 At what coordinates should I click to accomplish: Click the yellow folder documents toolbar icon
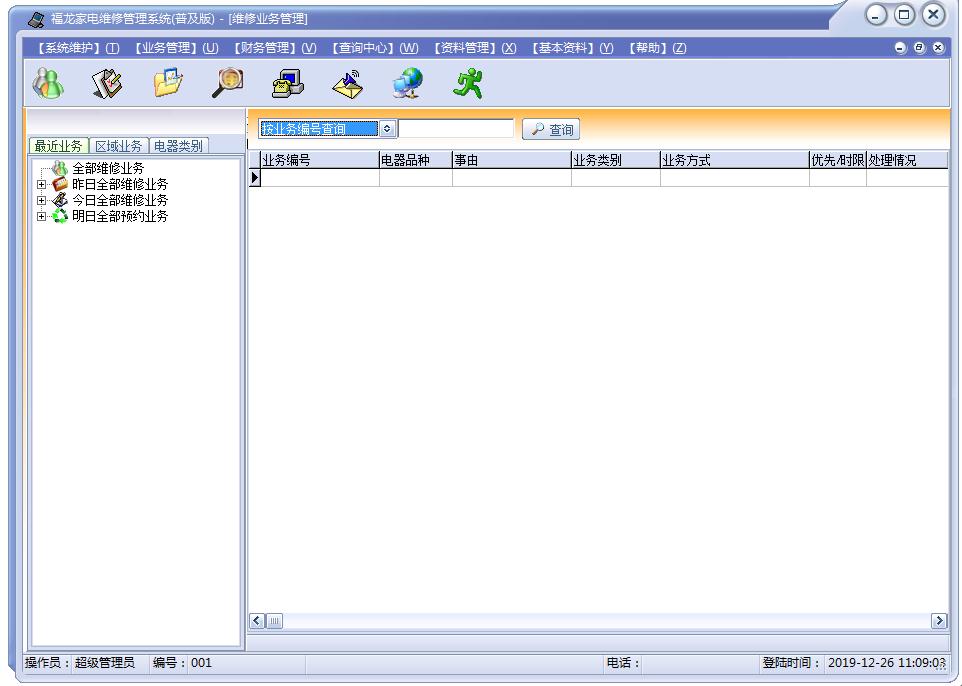[167, 83]
